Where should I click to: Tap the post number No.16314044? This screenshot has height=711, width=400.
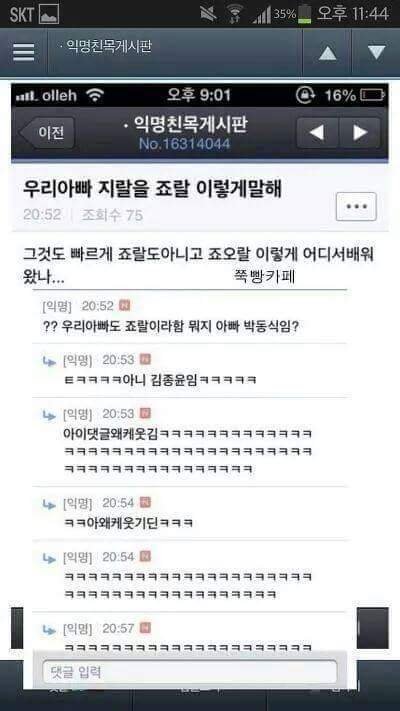184,144
